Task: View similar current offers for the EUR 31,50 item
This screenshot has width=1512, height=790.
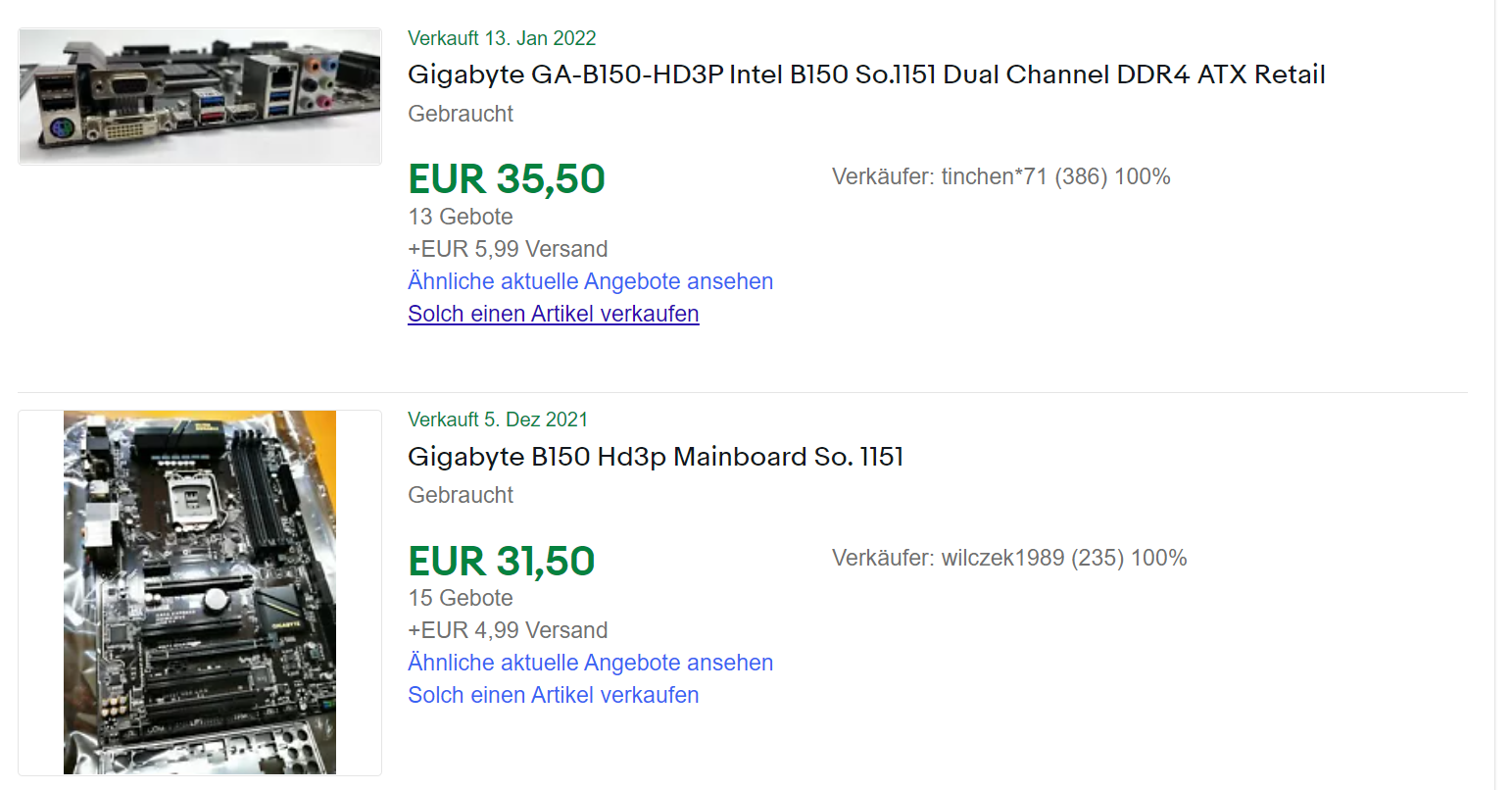Action: click(590, 663)
